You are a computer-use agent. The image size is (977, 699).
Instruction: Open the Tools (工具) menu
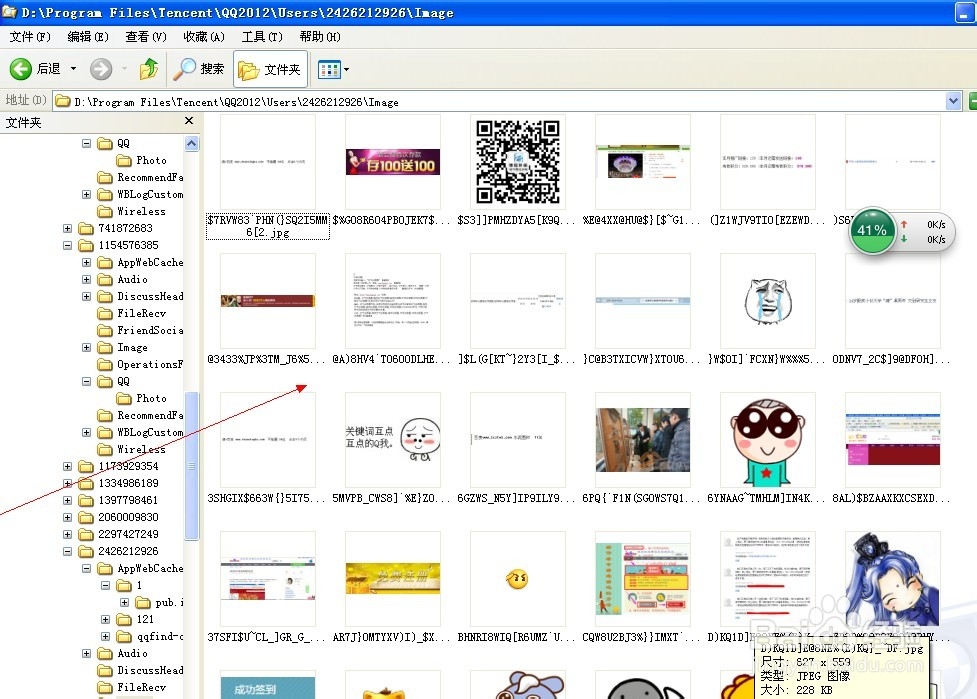tap(262, 37)
